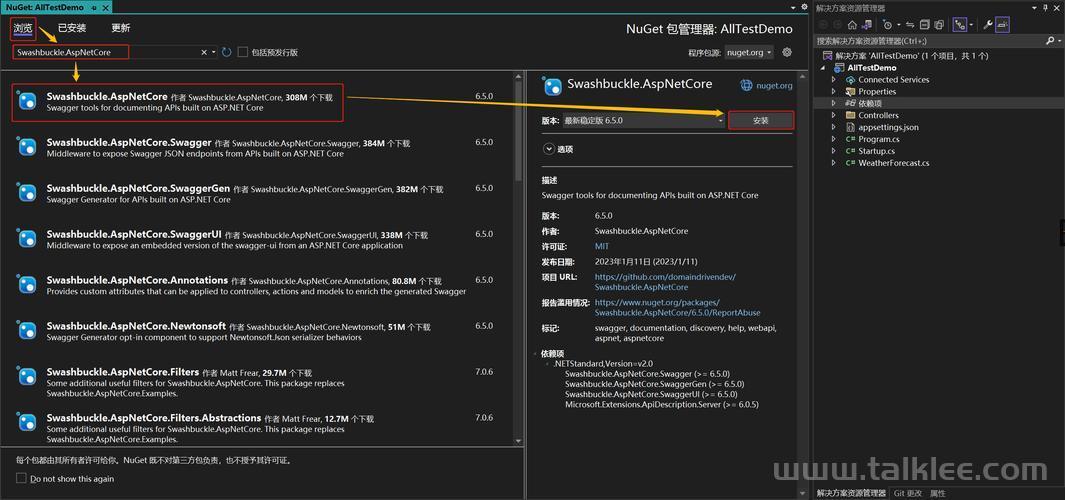Open properties wrench in Solution Explorer
Viewport: 1065px width, 500px height.
point(988,24)
